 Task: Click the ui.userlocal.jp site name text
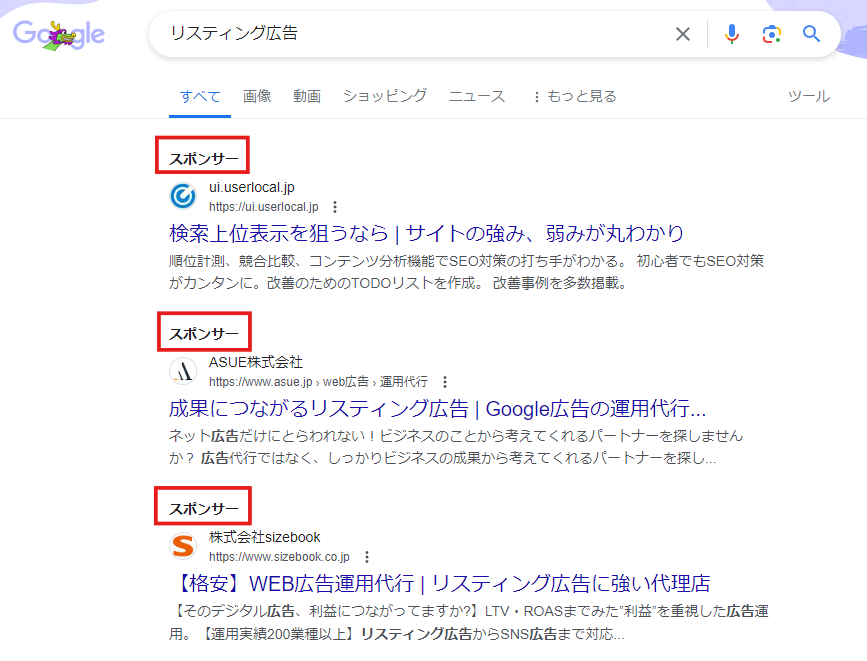252,188
